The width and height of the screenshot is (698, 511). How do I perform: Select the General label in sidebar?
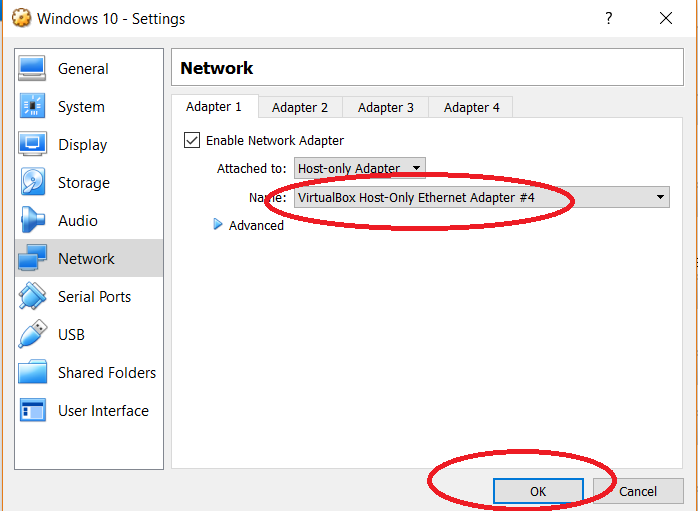tap(83, 69)
